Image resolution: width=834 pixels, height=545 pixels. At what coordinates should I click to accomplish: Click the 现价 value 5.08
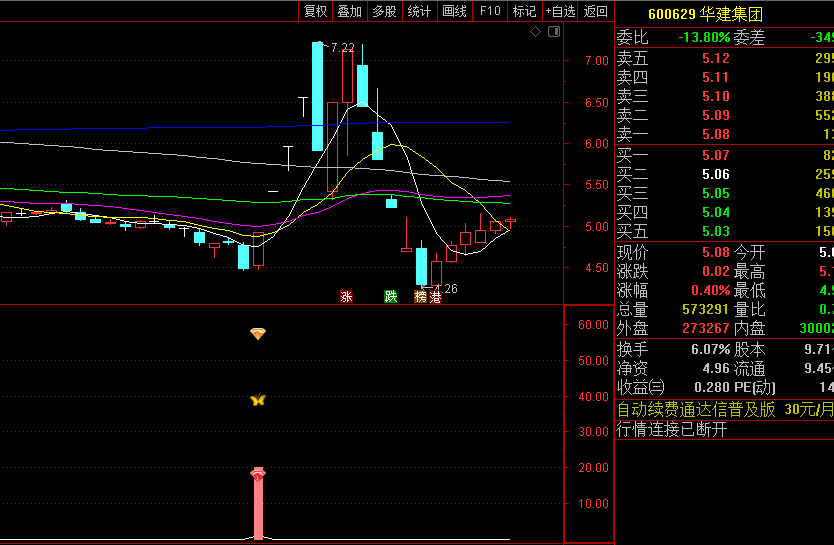(x=715, y=252)
